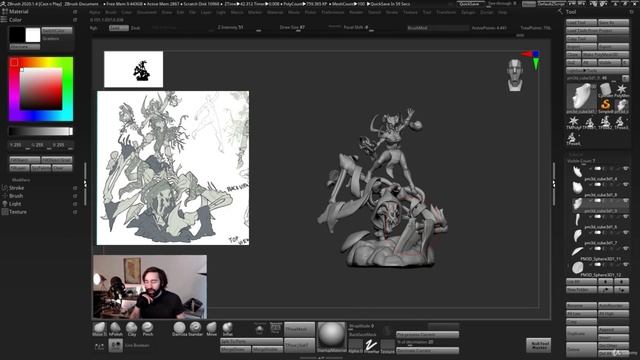Open the FreeHand stroke selector
The height and width of the screenshot is (360, 640).
(371, 346)
